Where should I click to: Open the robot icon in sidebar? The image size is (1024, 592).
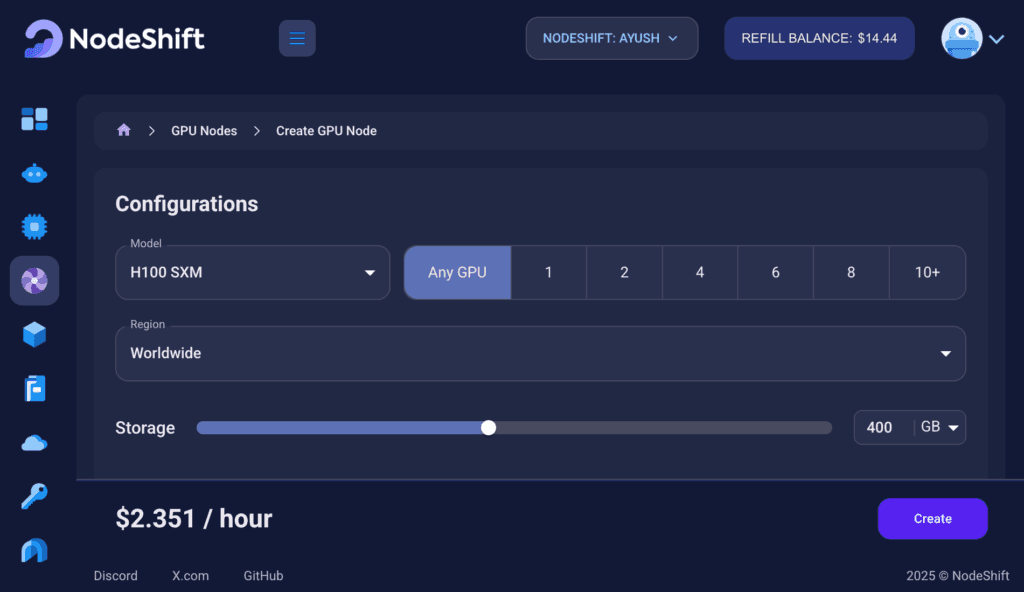[x=35, y=174]
